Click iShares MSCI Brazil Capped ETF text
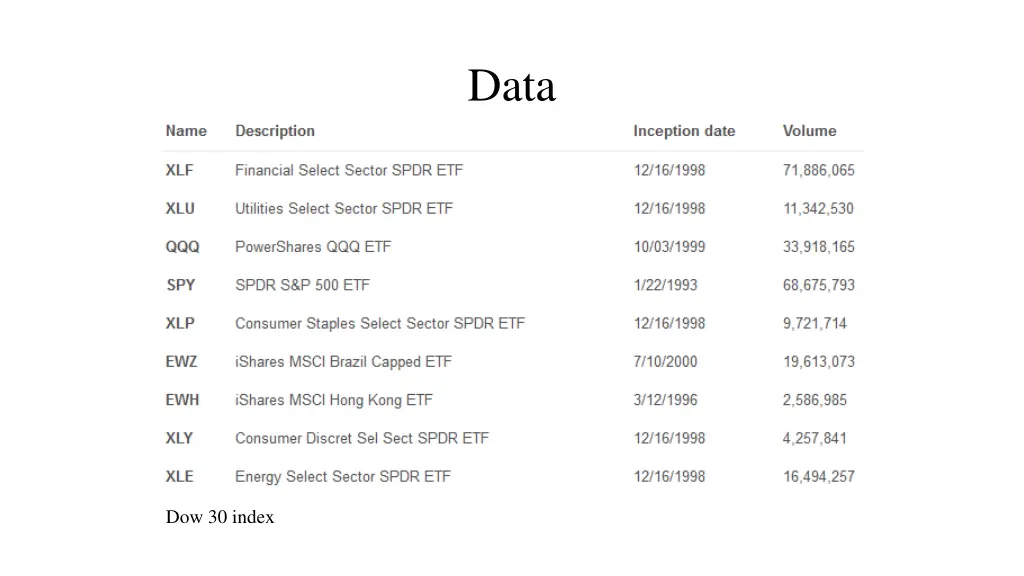 343,362
